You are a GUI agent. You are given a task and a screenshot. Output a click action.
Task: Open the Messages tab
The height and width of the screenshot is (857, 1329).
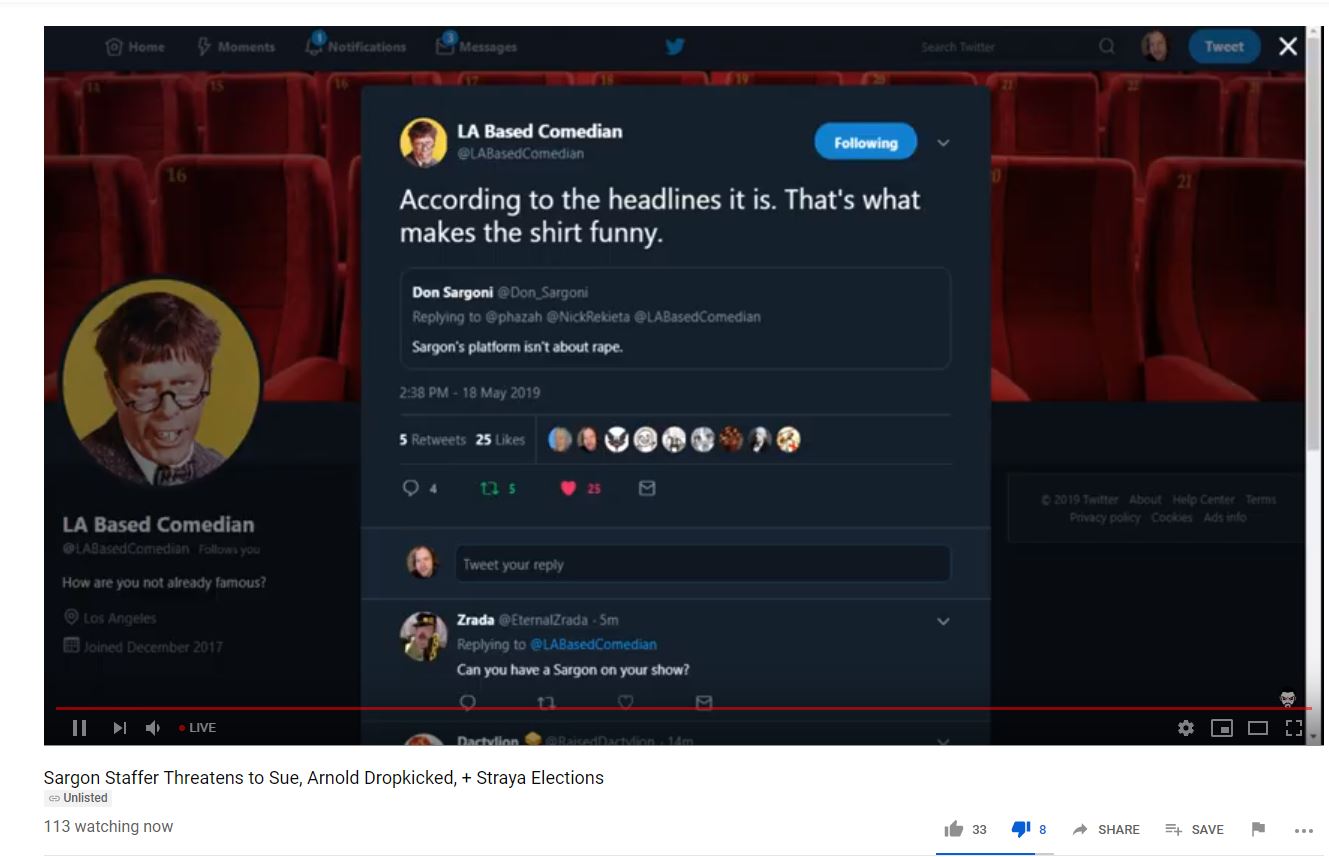pos(476,46)
